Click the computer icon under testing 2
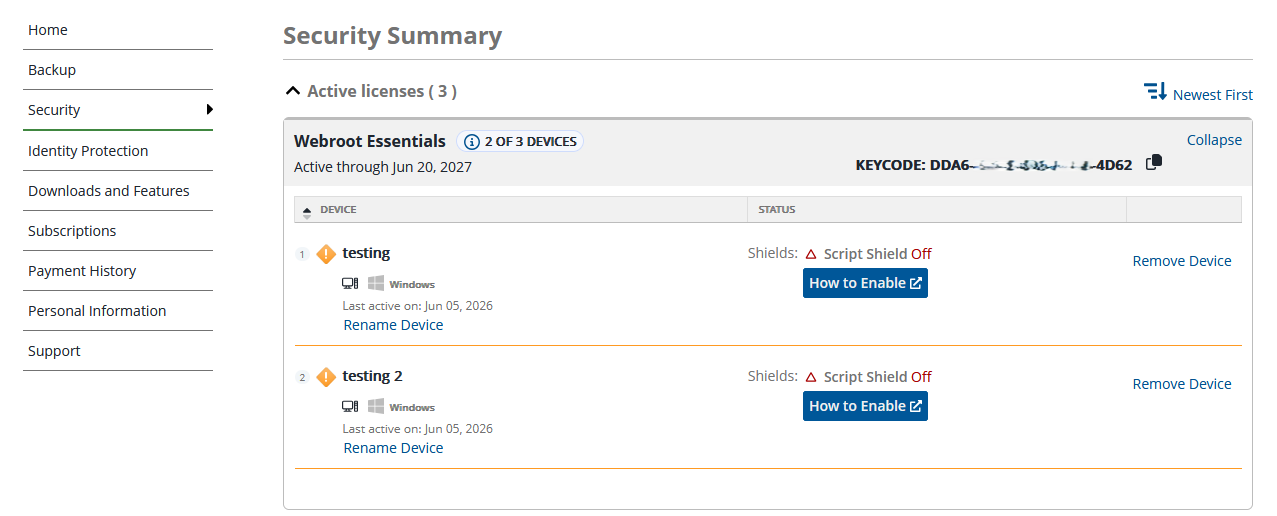Screen dimensions: 1277x516 (x=350, y=407)
